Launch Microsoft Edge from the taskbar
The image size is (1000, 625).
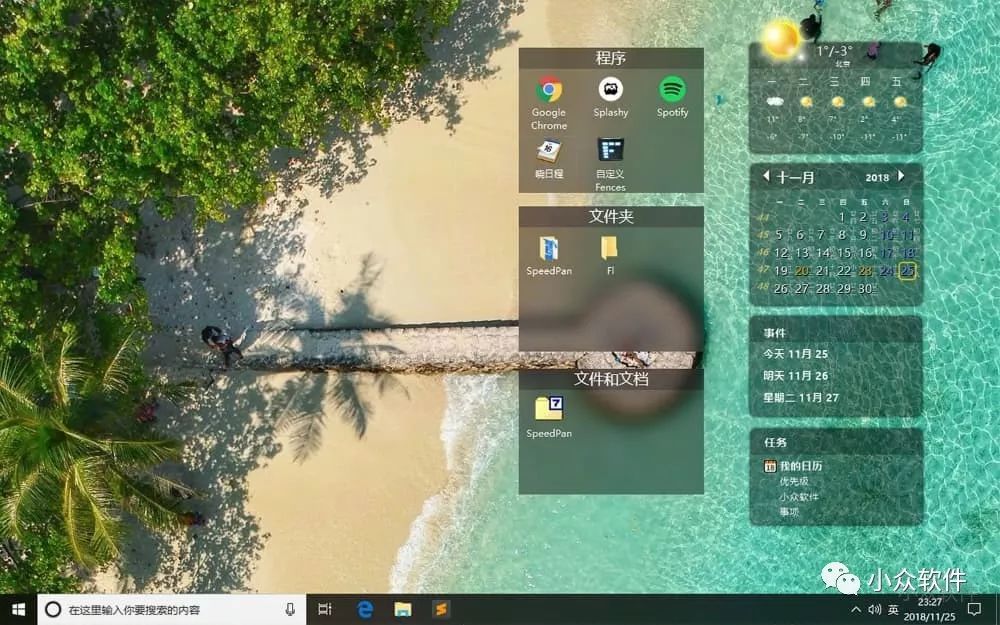click(x=365, y=610)
